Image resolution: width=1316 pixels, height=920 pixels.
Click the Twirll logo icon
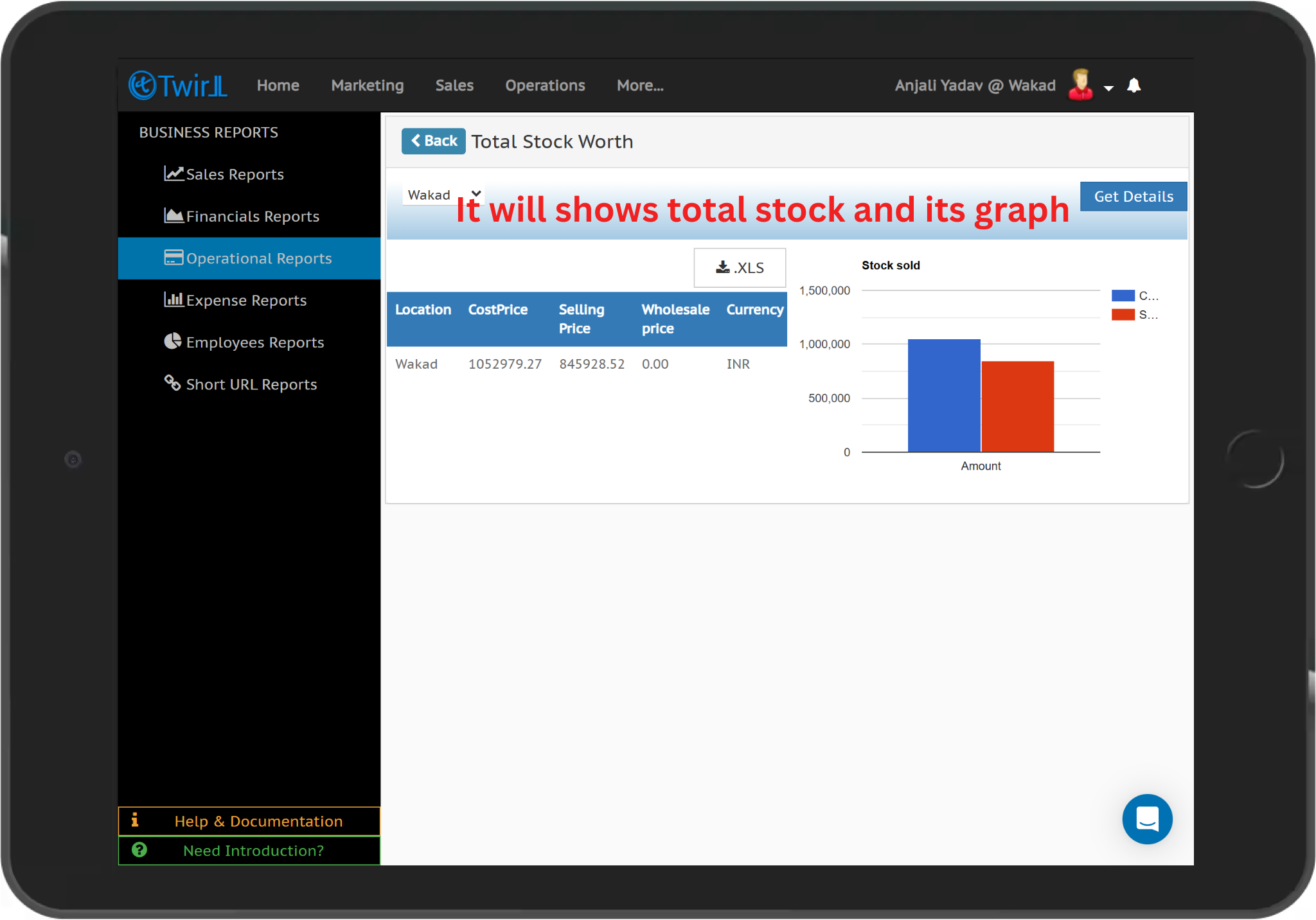pyautogui.click(x=143, y=85)
